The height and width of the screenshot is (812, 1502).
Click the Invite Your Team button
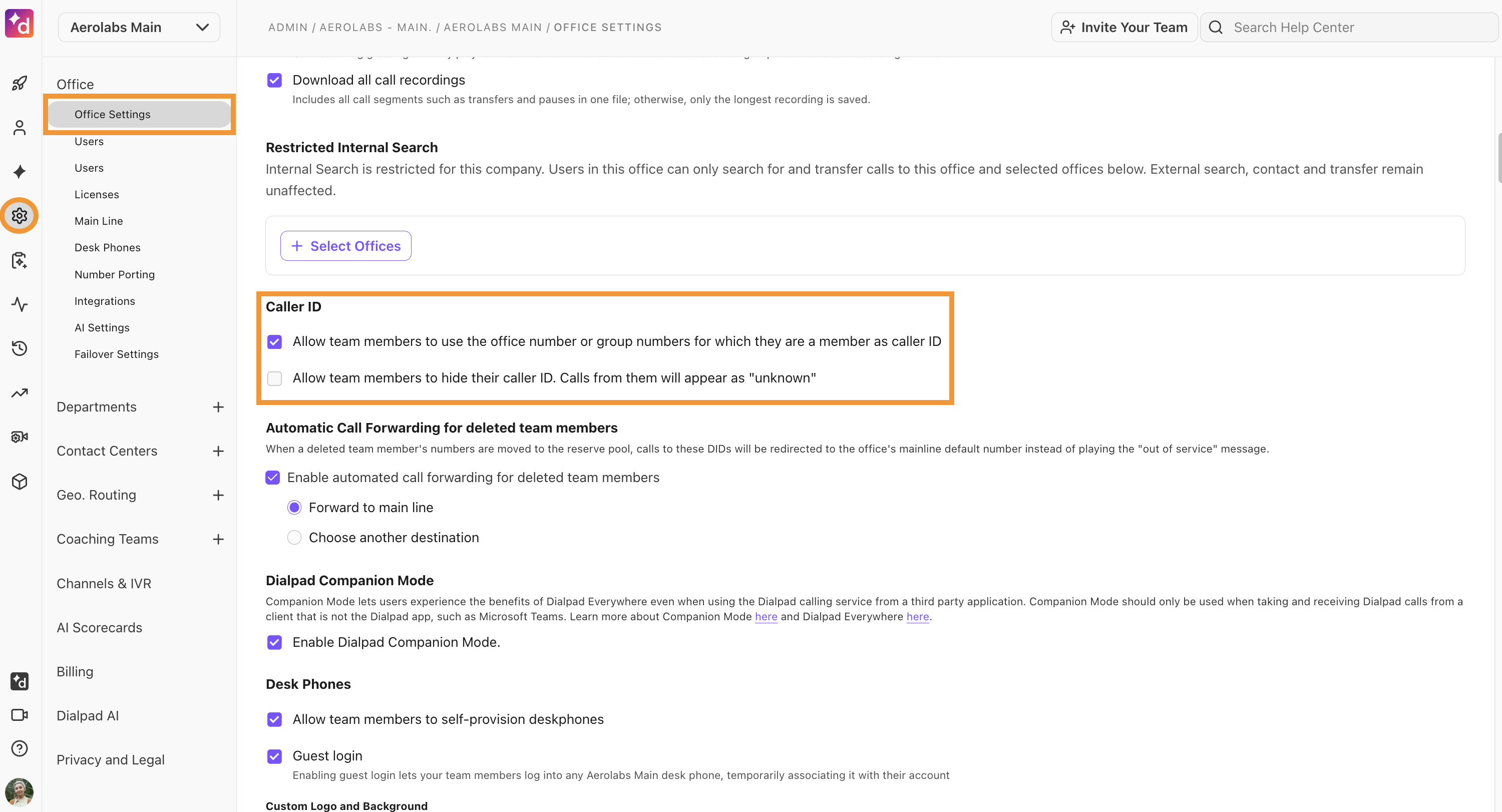(1123, 28)
